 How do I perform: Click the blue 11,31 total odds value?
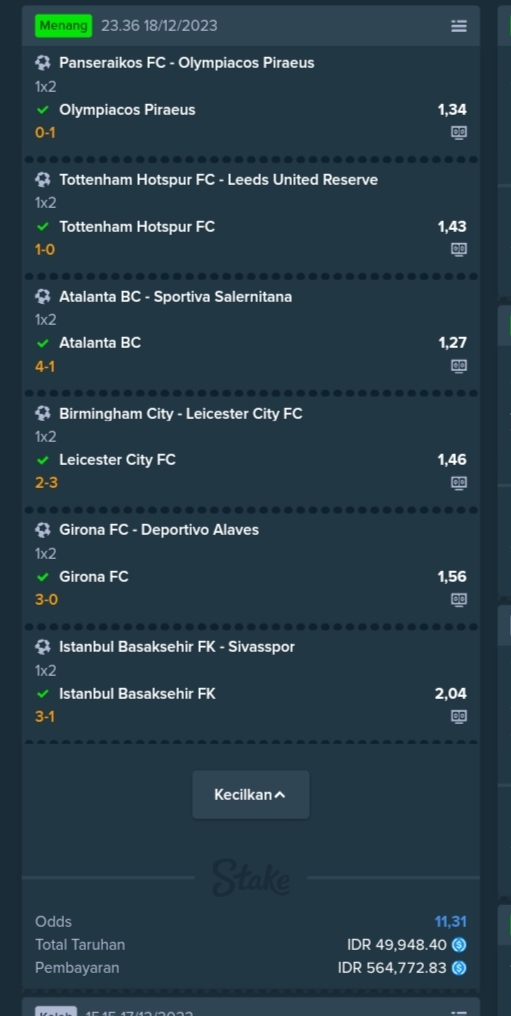(450, 921)
